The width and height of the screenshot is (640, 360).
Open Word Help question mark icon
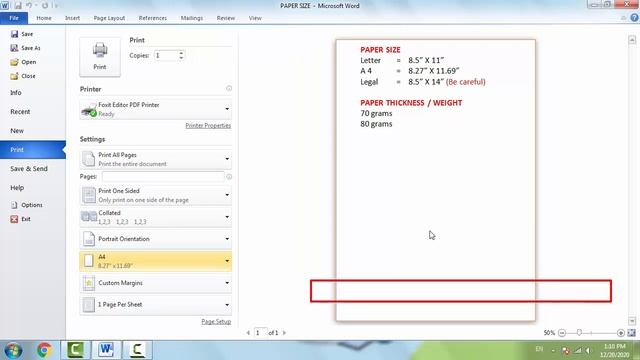pos(634,18)
